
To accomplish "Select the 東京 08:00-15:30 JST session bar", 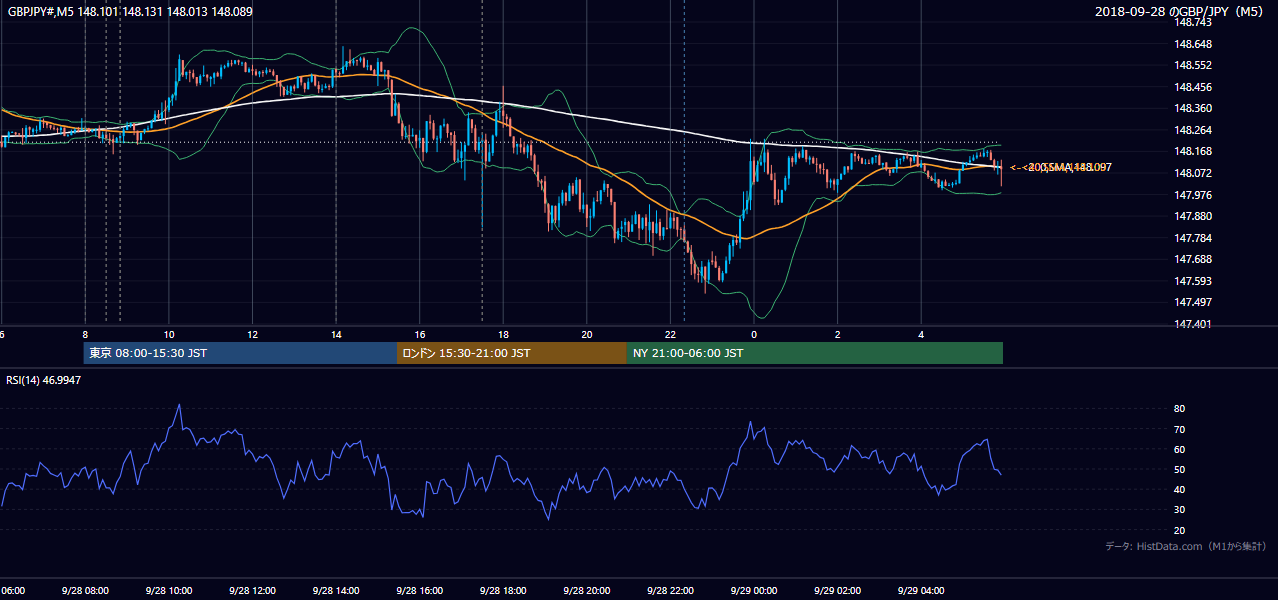I will (x=240, y=353).
